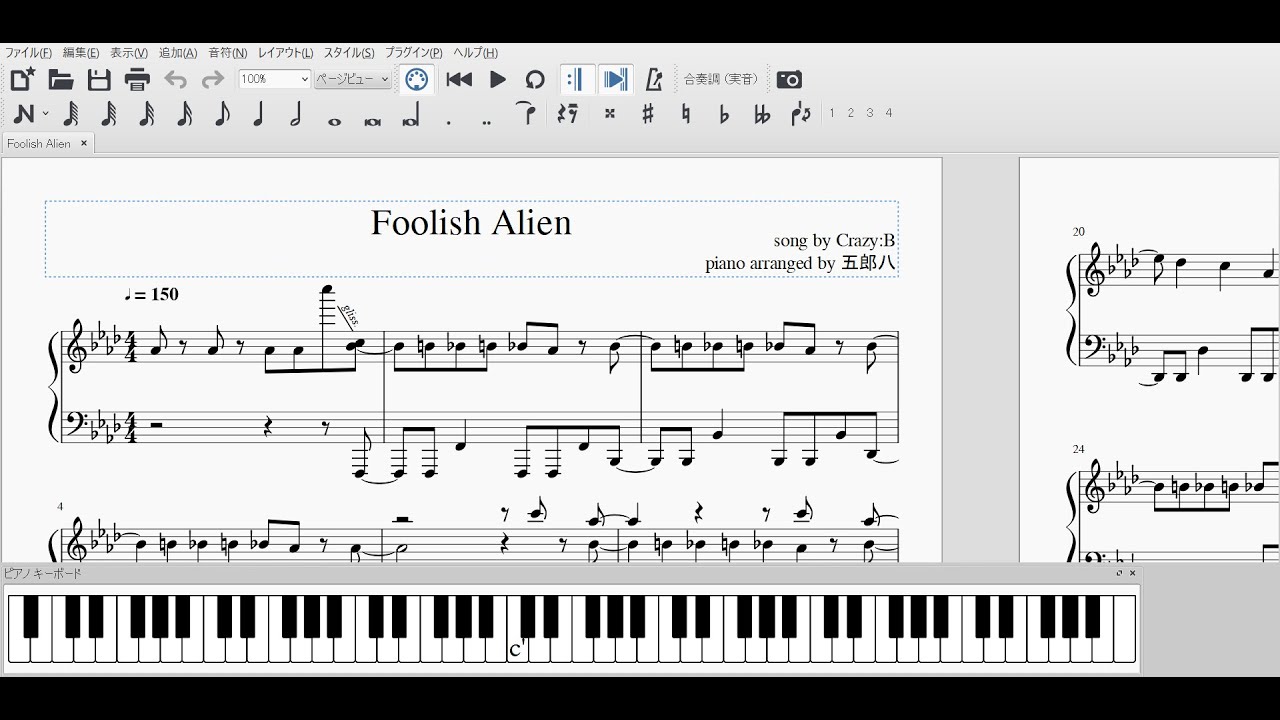
Task: Apply double sharp accidental
Action: coord(610,114)
